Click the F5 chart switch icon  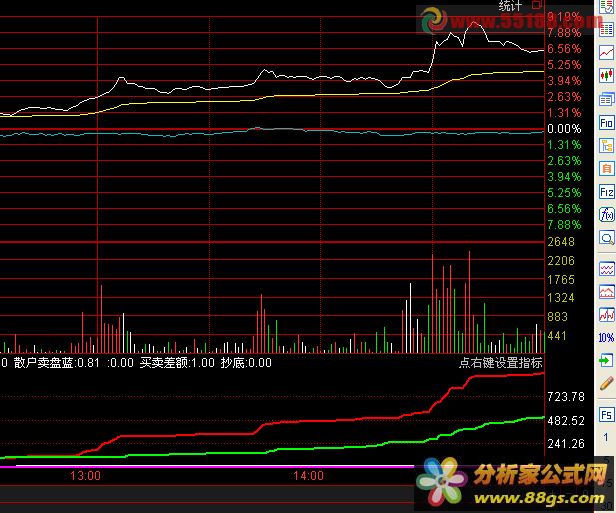tap(606, 415)
